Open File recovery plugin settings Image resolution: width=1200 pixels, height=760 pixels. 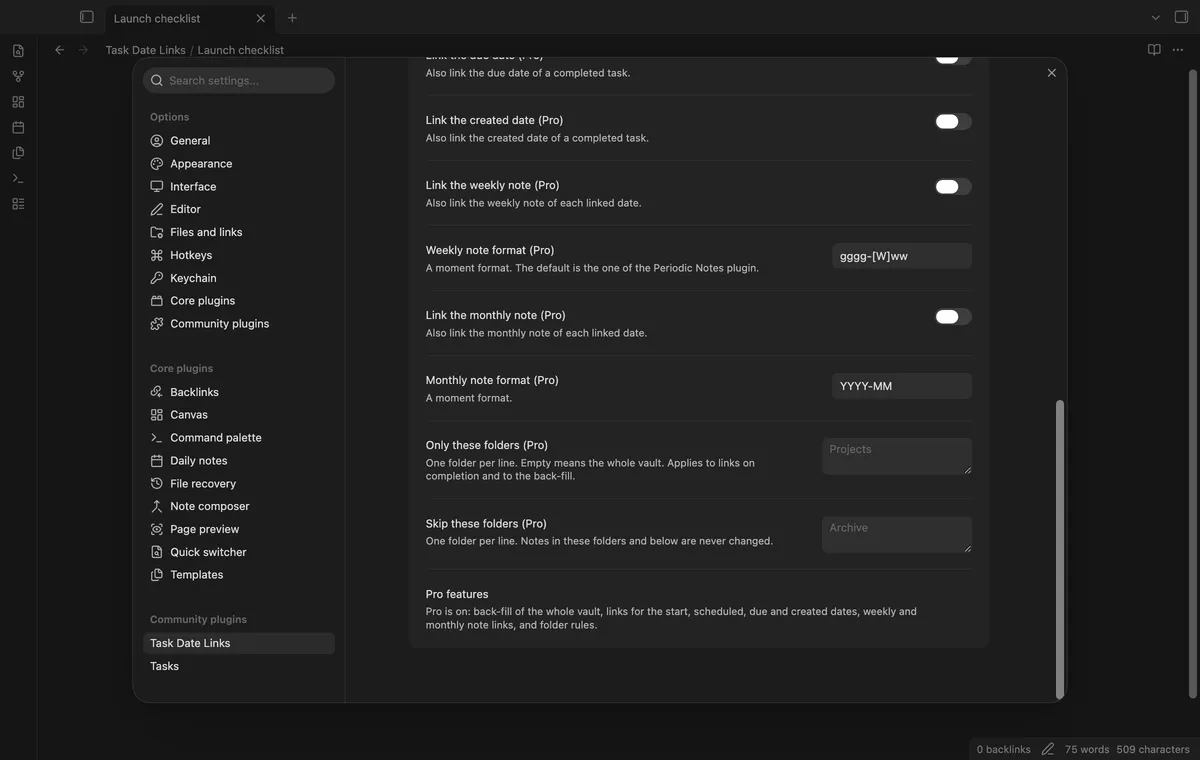point(239,484)
